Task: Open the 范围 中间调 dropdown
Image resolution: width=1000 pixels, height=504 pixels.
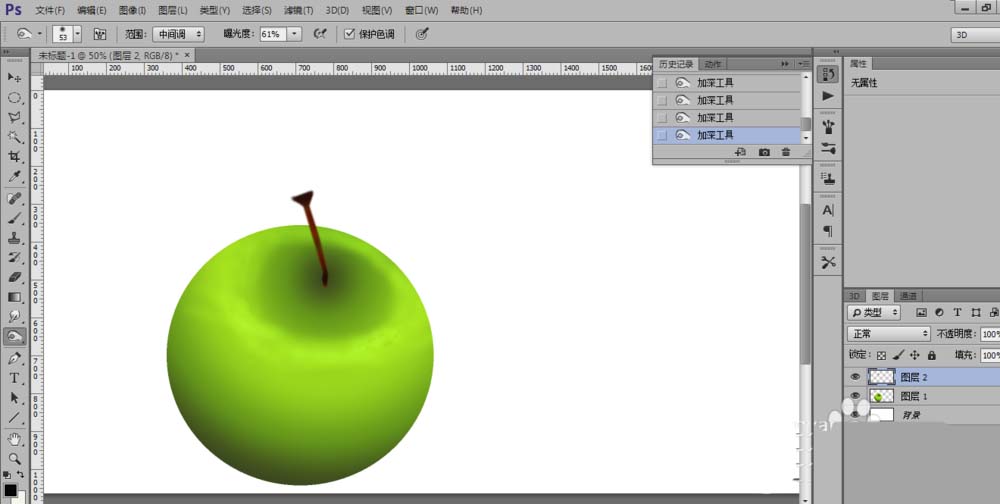Action: pos(179,34)
